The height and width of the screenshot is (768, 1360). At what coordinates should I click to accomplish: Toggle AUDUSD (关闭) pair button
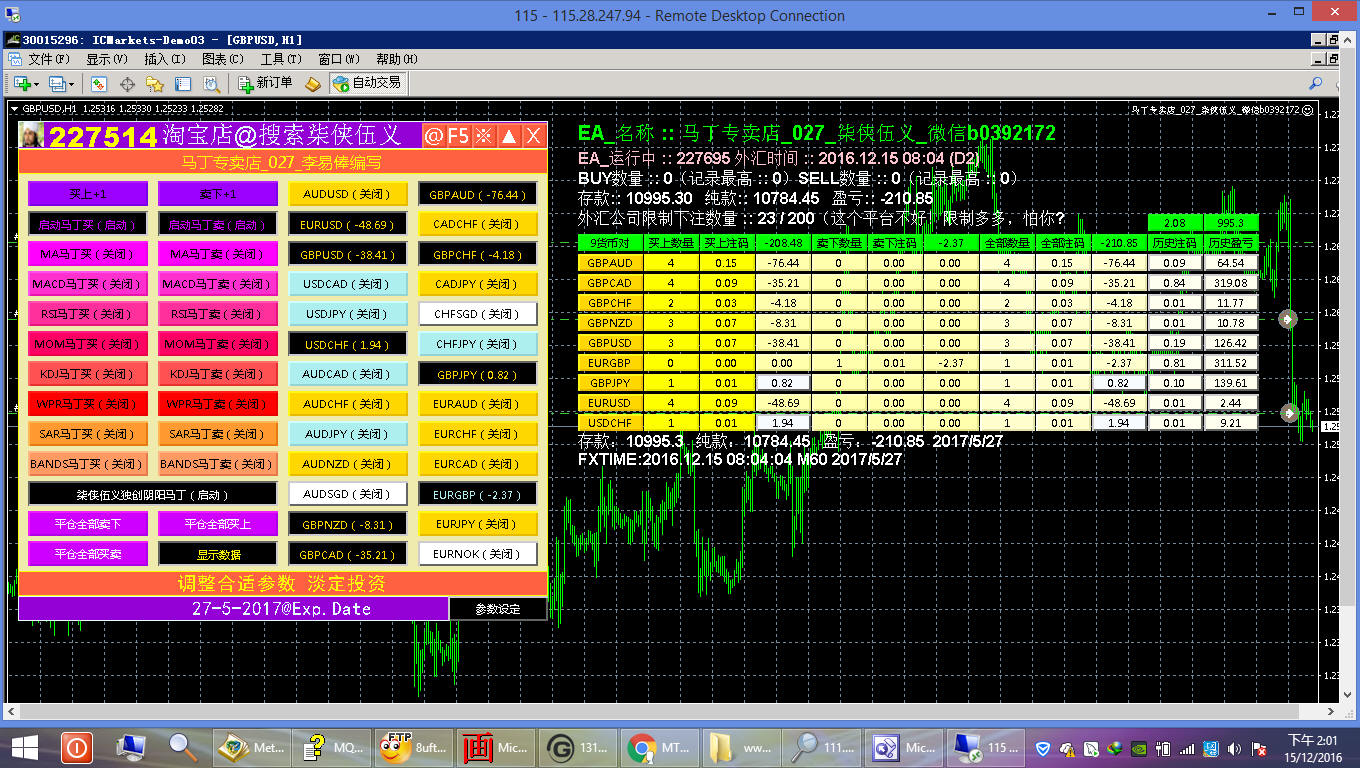pyautogui.click(x=347, y=194)
